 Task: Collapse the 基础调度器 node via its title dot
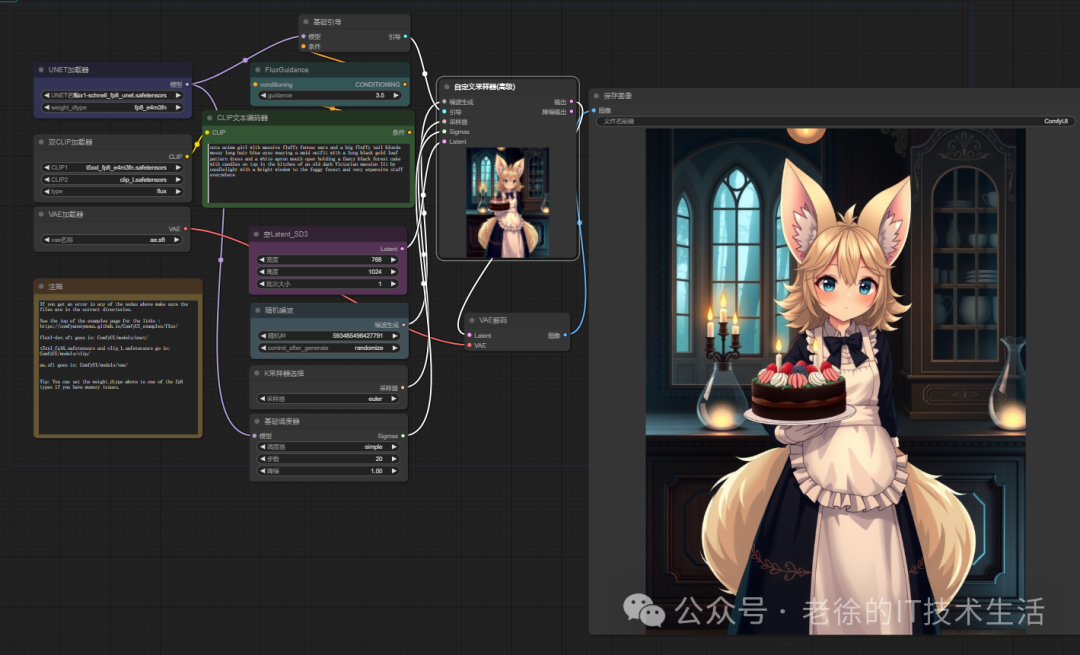click(x=257, y=422)
